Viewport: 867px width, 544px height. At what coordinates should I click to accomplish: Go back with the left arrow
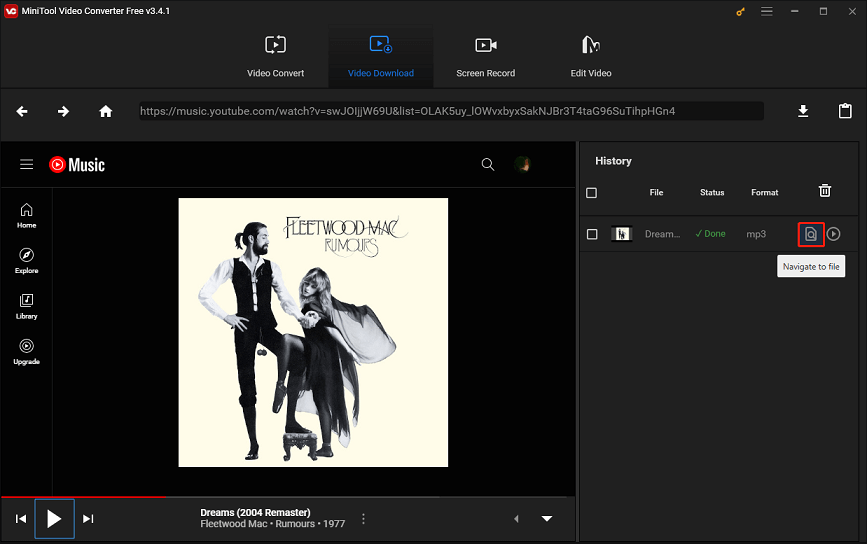(22, 111)
